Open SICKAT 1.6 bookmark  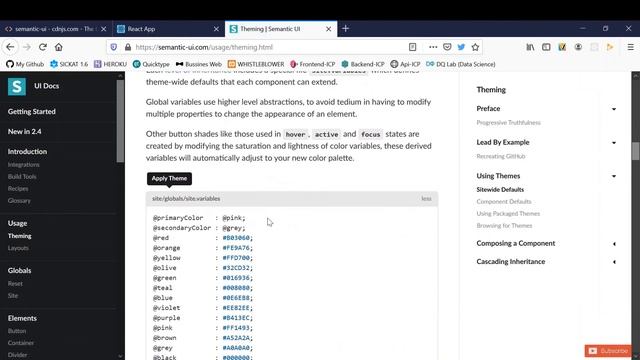click(69, 64)
